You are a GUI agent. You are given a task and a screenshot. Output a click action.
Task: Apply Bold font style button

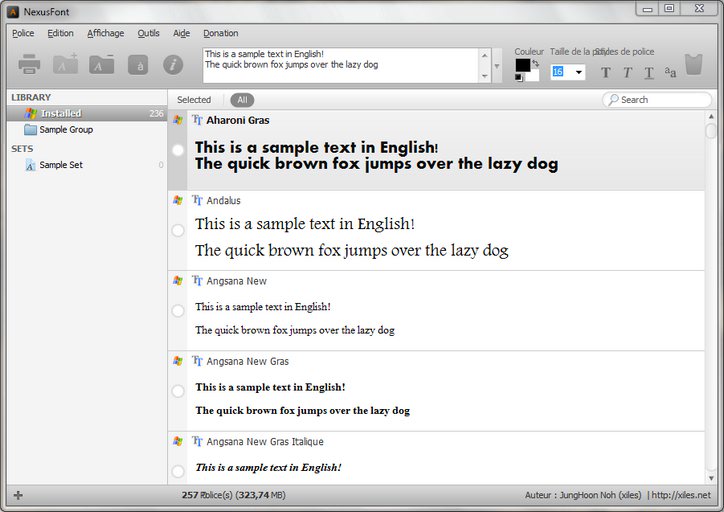(606, 72)
